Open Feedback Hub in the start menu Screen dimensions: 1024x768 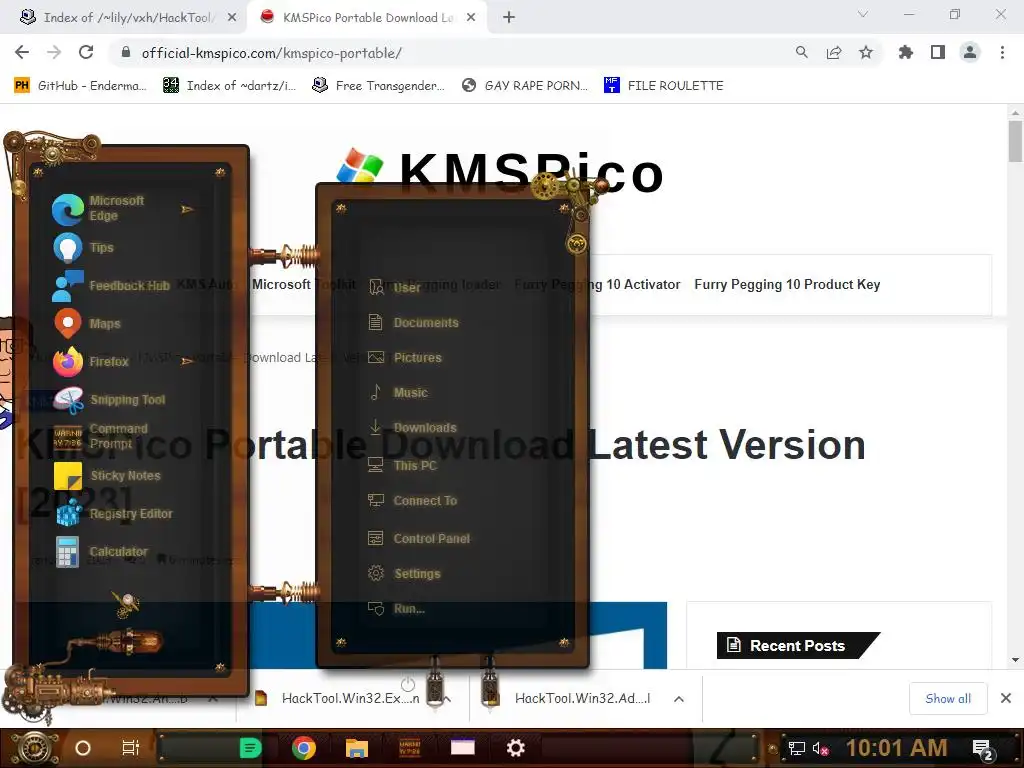click(x=110, y=285)
